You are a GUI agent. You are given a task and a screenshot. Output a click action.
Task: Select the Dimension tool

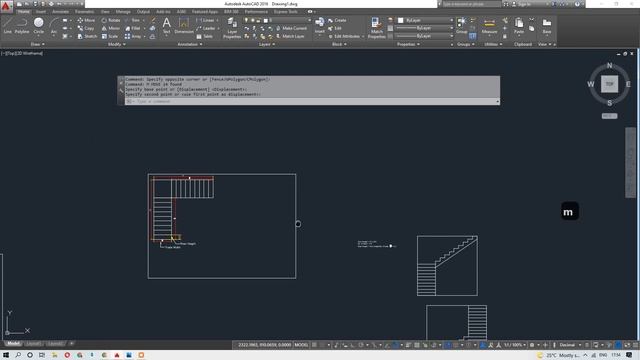coord(184,26)
